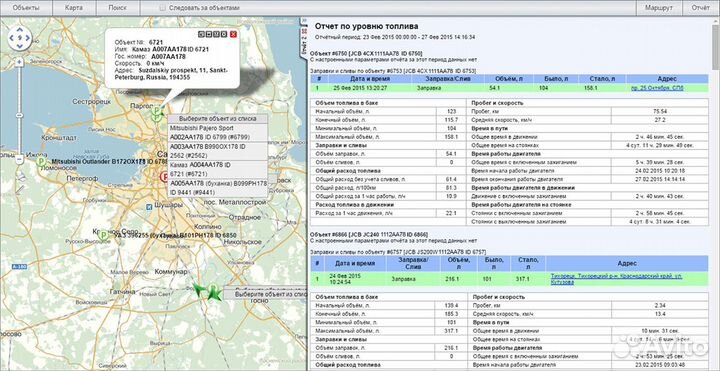This screenshot has height=371, width=720.
Task: Open the Маршрут menu
Action: (659, 8)
